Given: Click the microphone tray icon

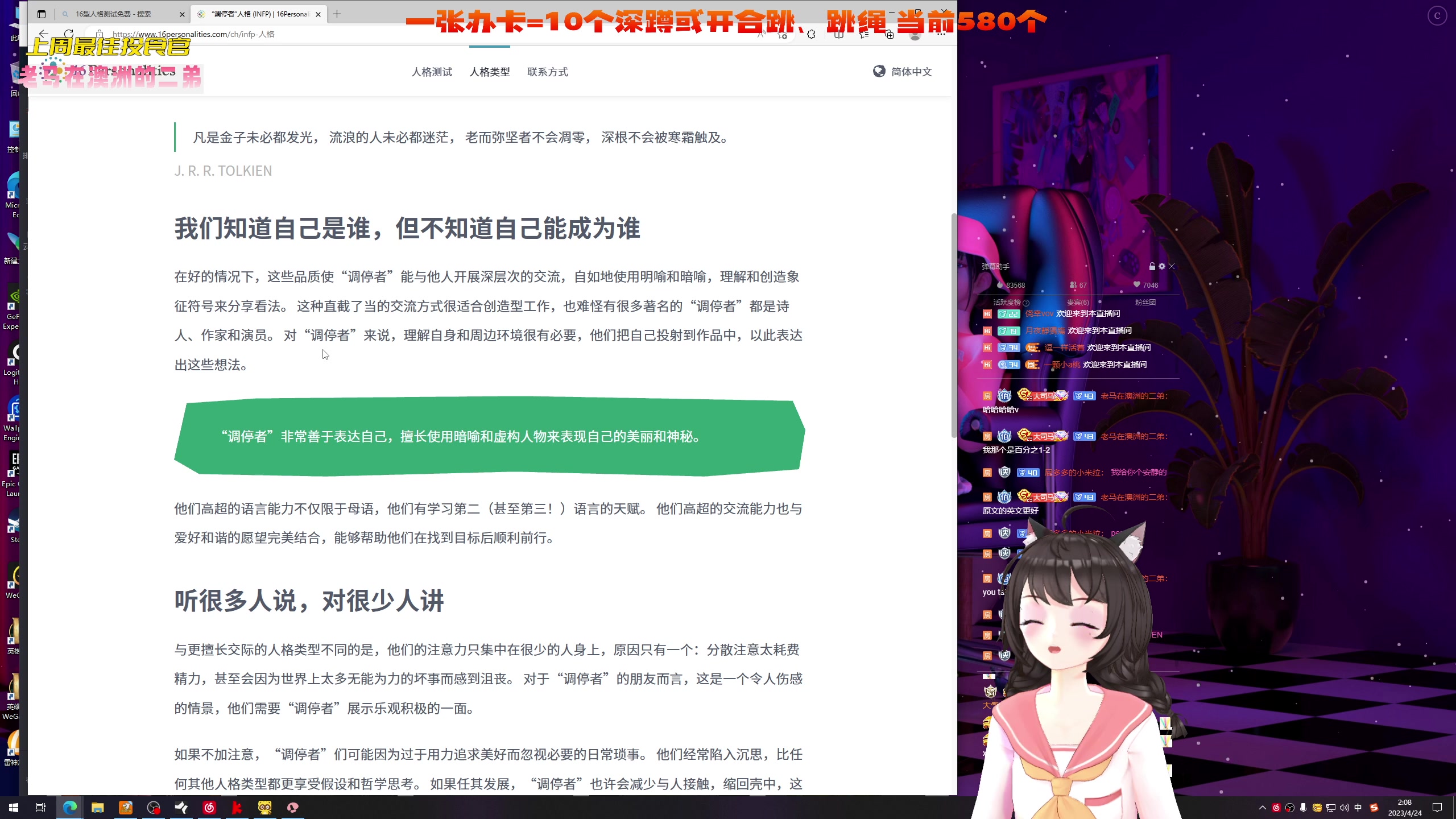Looking at the screenshot, I should pyautogui.click(x=1303, y=808).
